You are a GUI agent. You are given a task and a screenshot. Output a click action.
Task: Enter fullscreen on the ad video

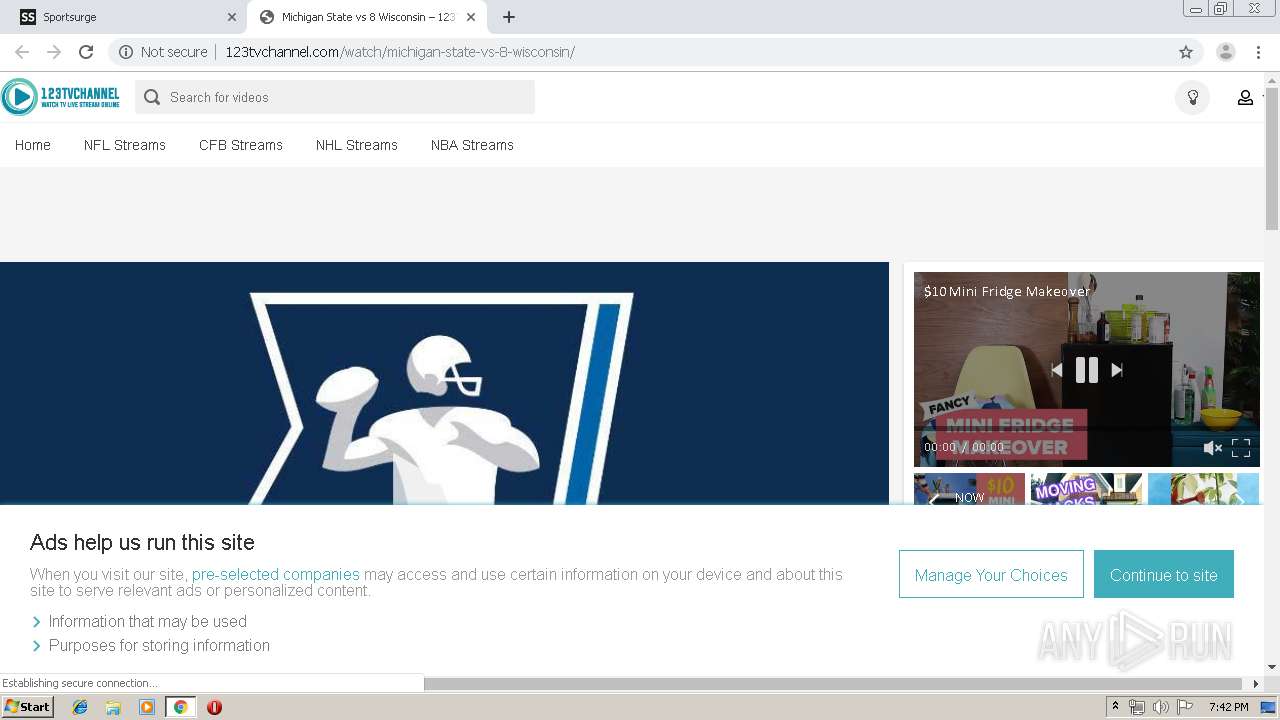pyautogui.click(x=1241, y=448)
